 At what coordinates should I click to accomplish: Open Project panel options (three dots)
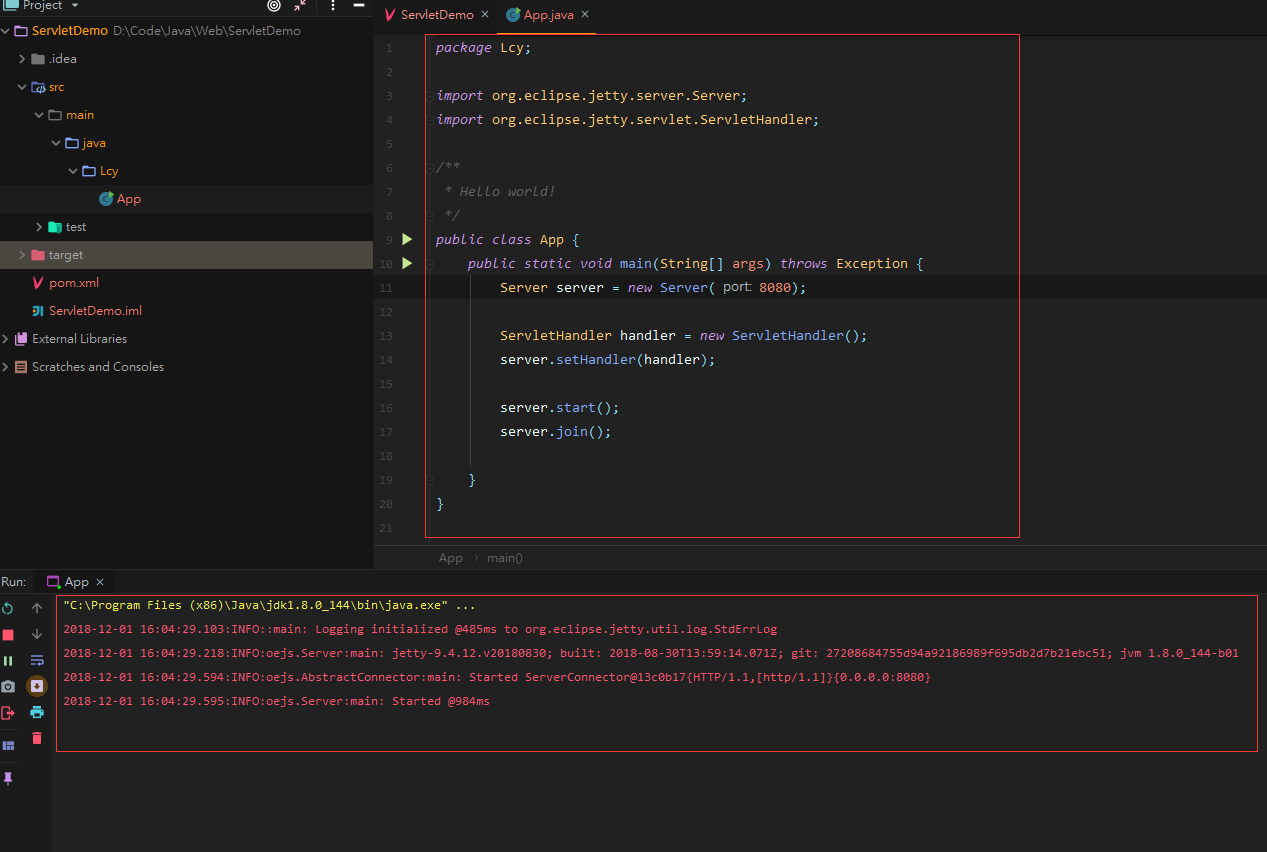[333, 5]
